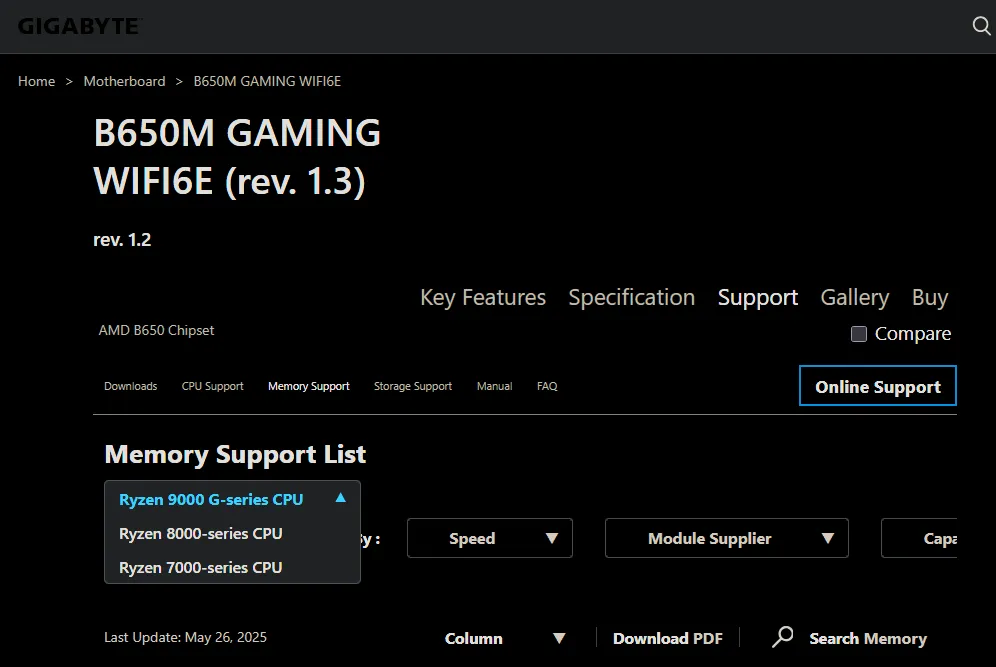Click Download PDF
This screenshot has width=996, height=667.
click(668, 638)
